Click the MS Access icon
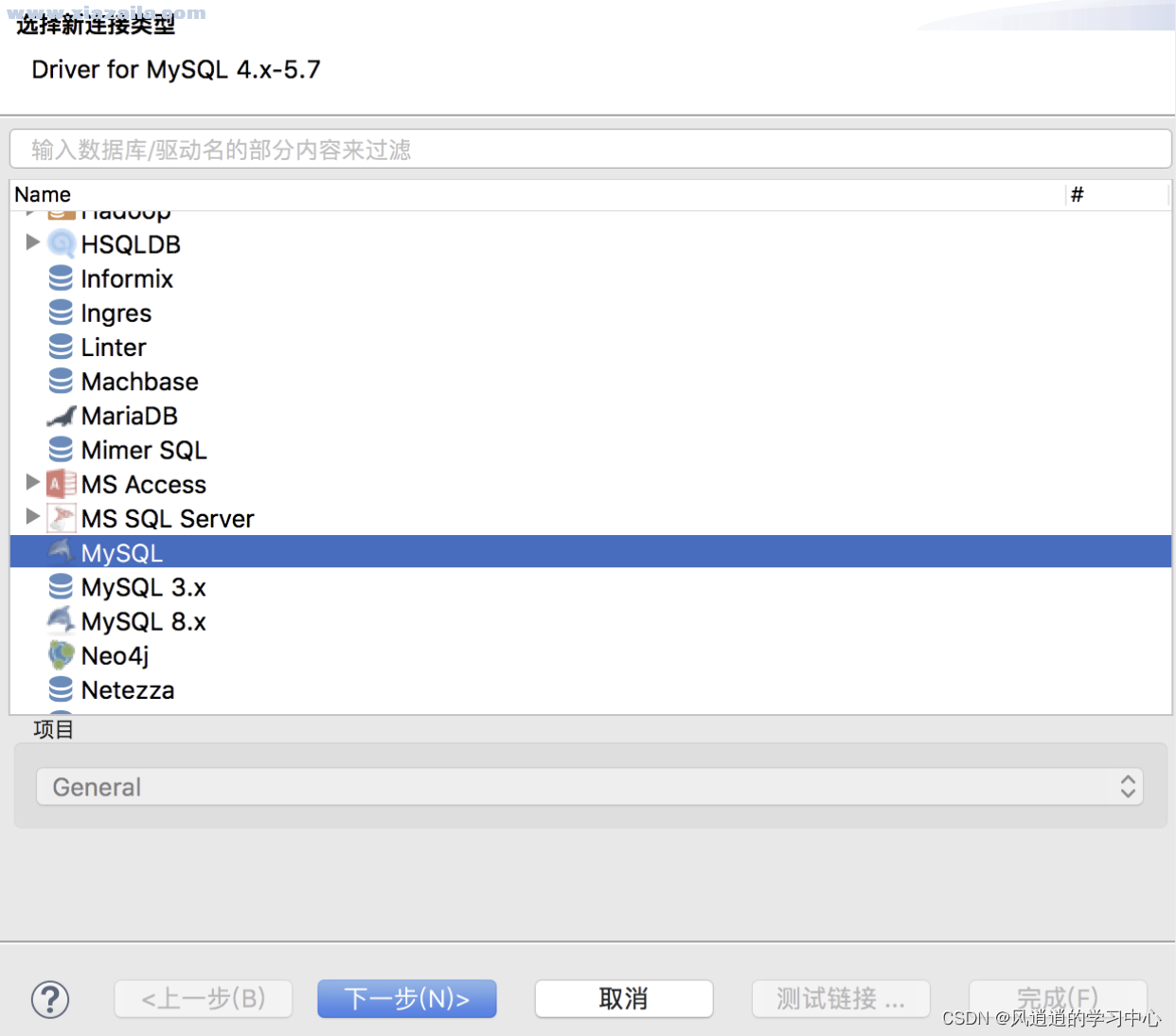1176x1036 pixels. click(x=60, y=484)
